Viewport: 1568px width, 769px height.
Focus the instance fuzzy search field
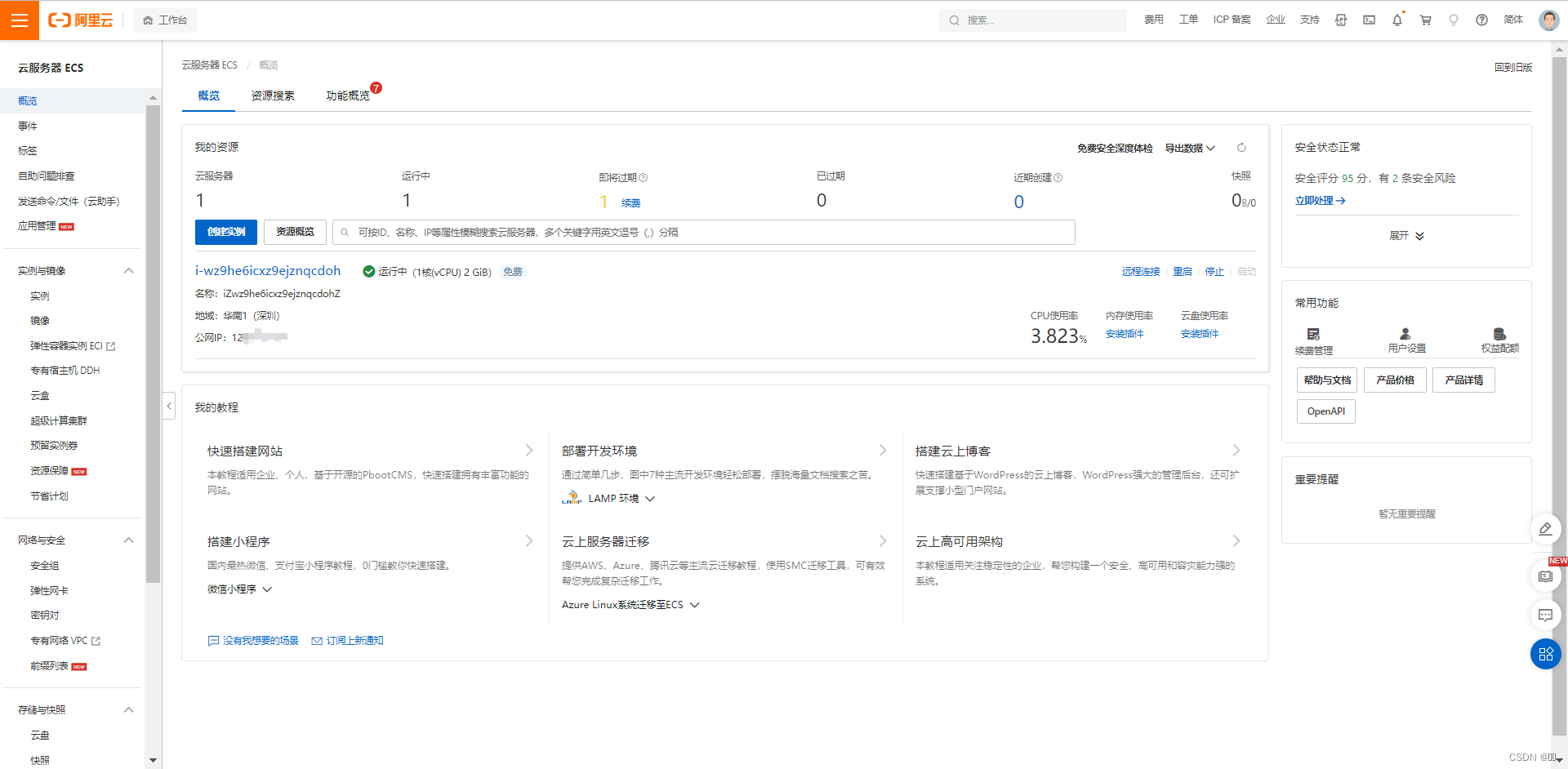pos(704,232)
